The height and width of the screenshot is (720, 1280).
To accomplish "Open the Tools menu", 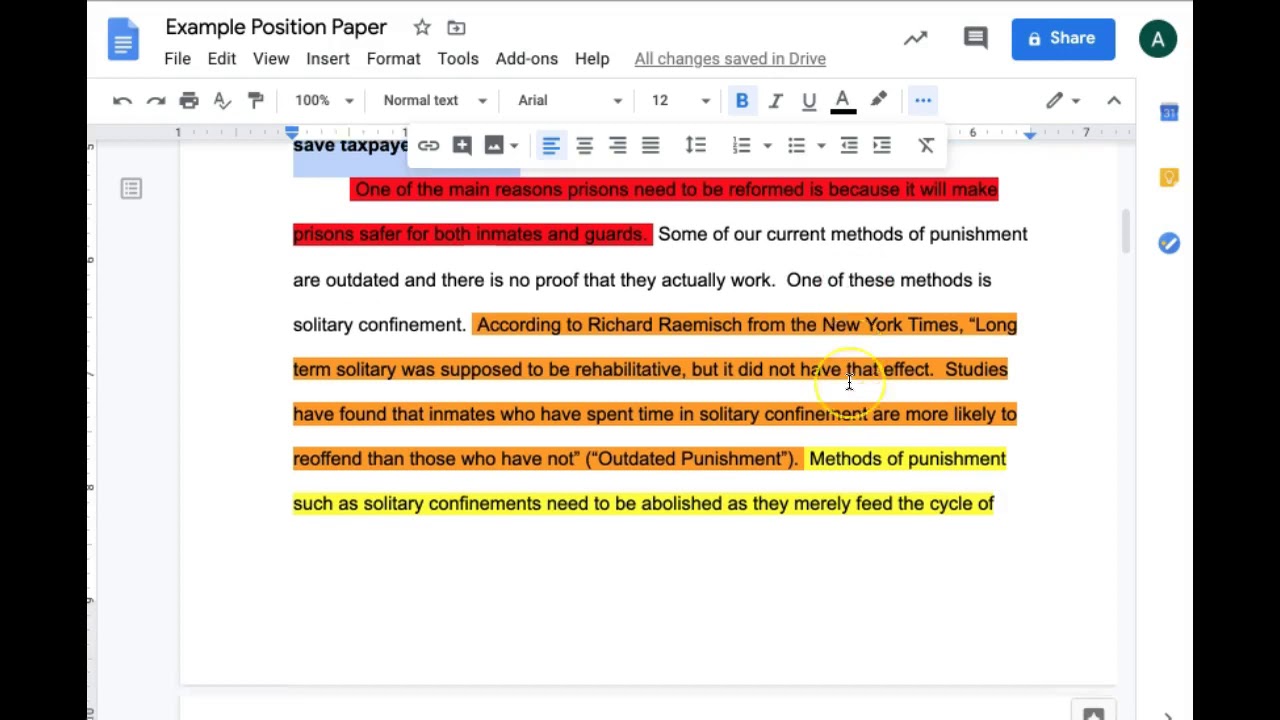I will [458, 59].
